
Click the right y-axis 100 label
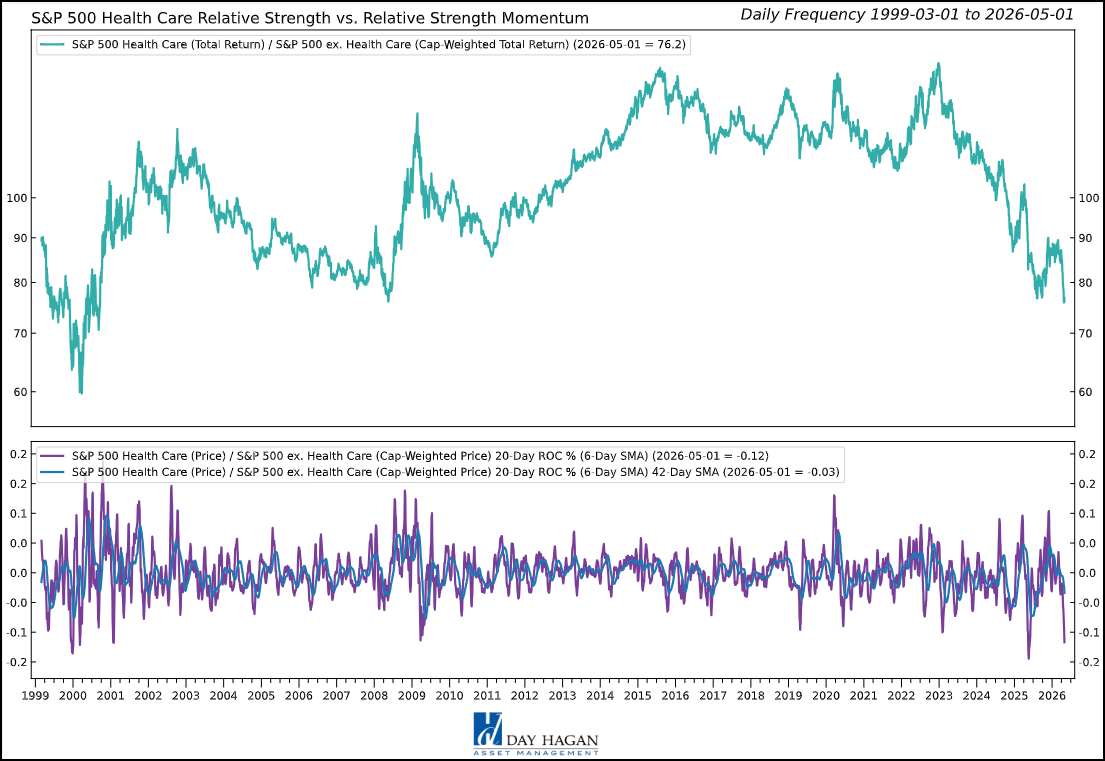[1089, 198]
